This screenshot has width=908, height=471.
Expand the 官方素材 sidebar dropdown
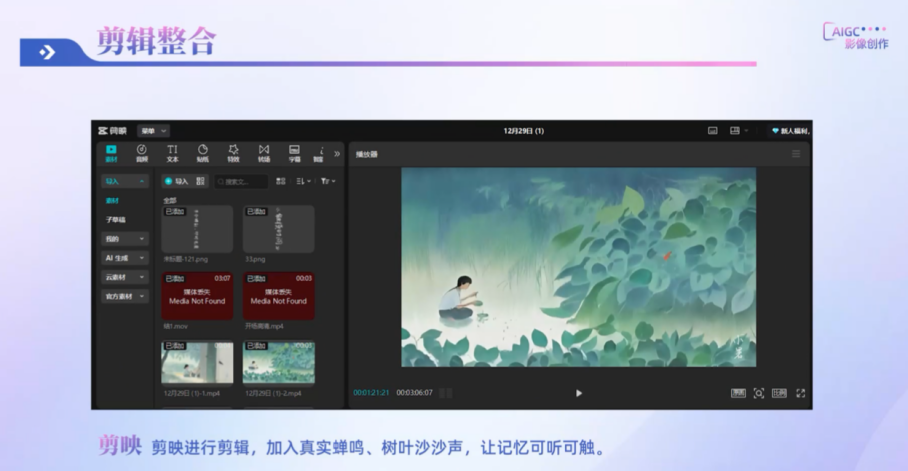coord(125,296)
